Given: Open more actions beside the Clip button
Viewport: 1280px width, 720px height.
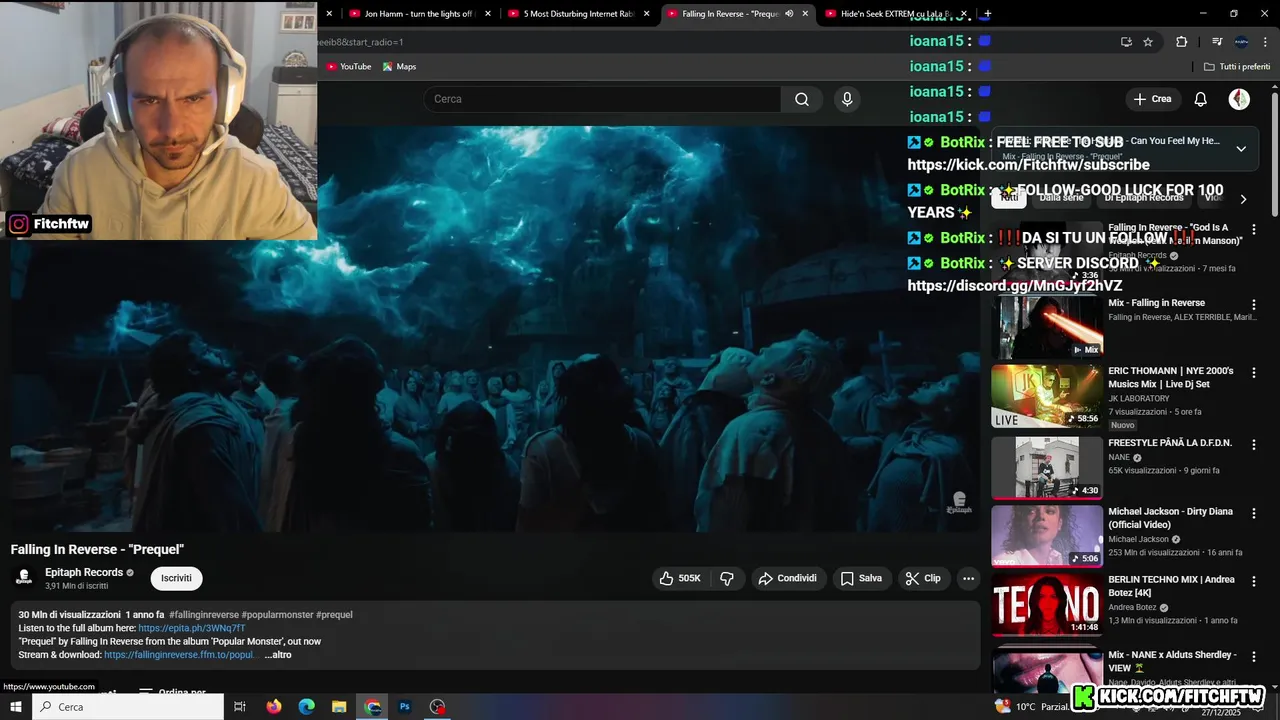Looking at the screenshot, I should point(968,578).
